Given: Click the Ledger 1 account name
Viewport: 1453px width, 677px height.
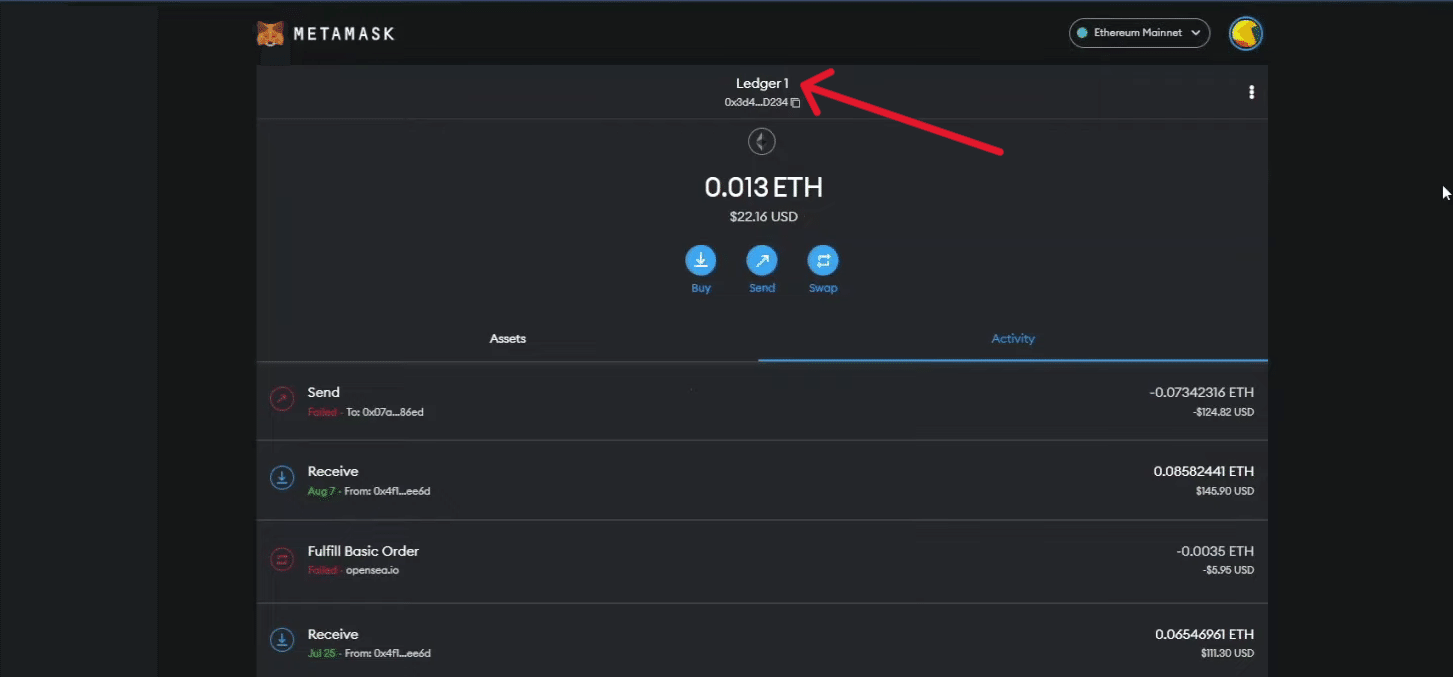Looking at the screenshot, I should click(762, 84).
